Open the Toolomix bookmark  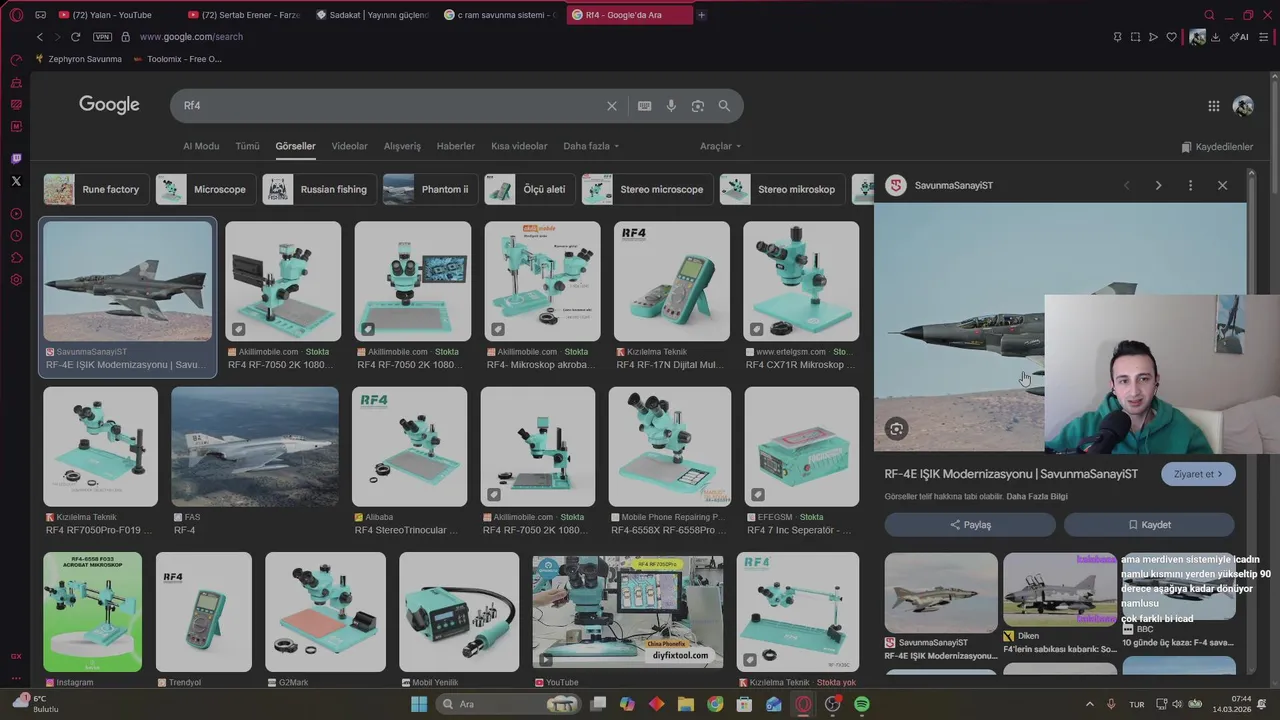[x=177, y=59]
